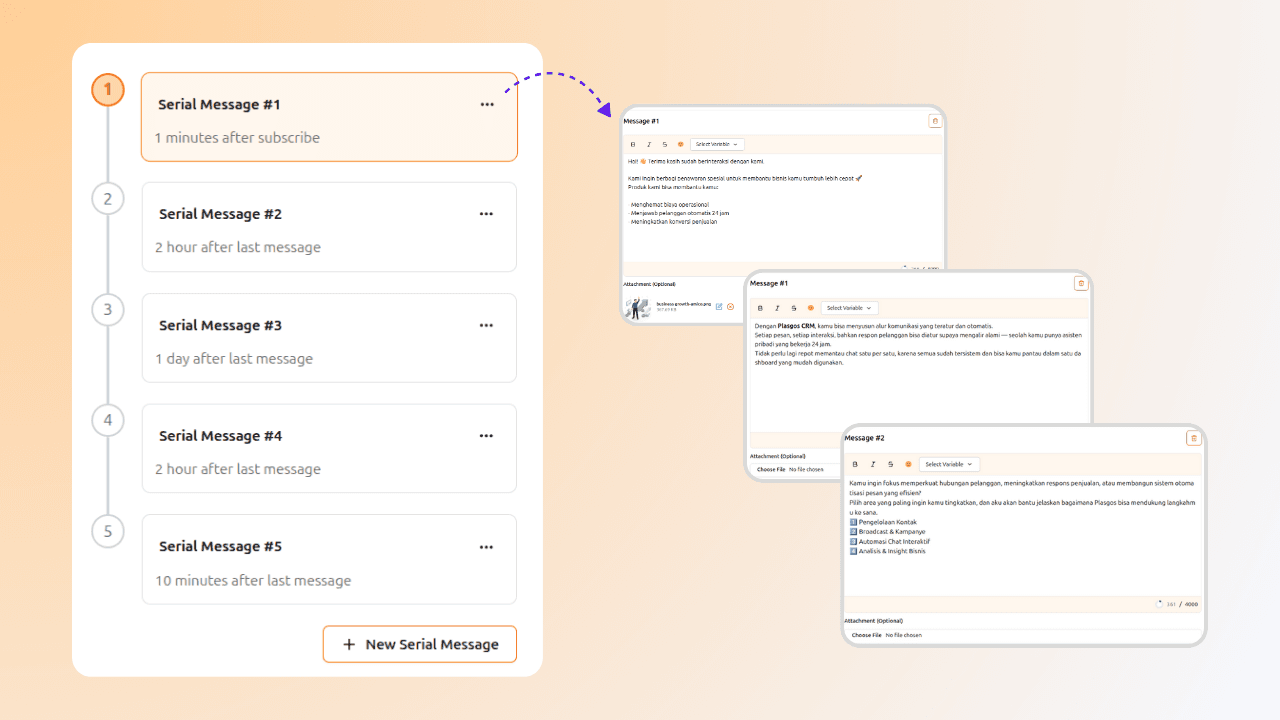The height and width of the screenshot is (720, 1280).
Task: Click the New Serial Message button
Action: click(420, 644)
